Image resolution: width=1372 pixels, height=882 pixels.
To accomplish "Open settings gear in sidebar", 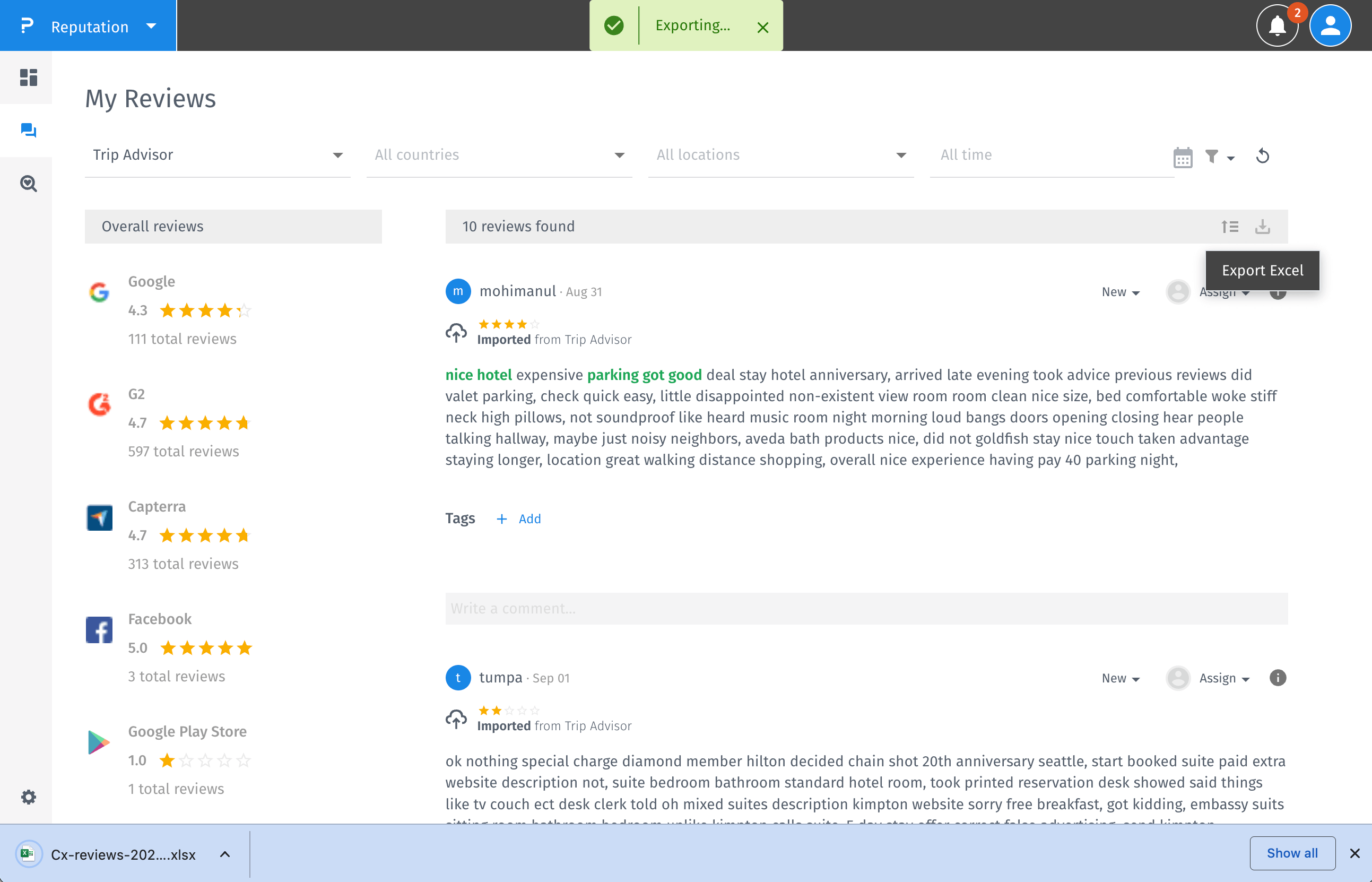I will pos(28,797).
